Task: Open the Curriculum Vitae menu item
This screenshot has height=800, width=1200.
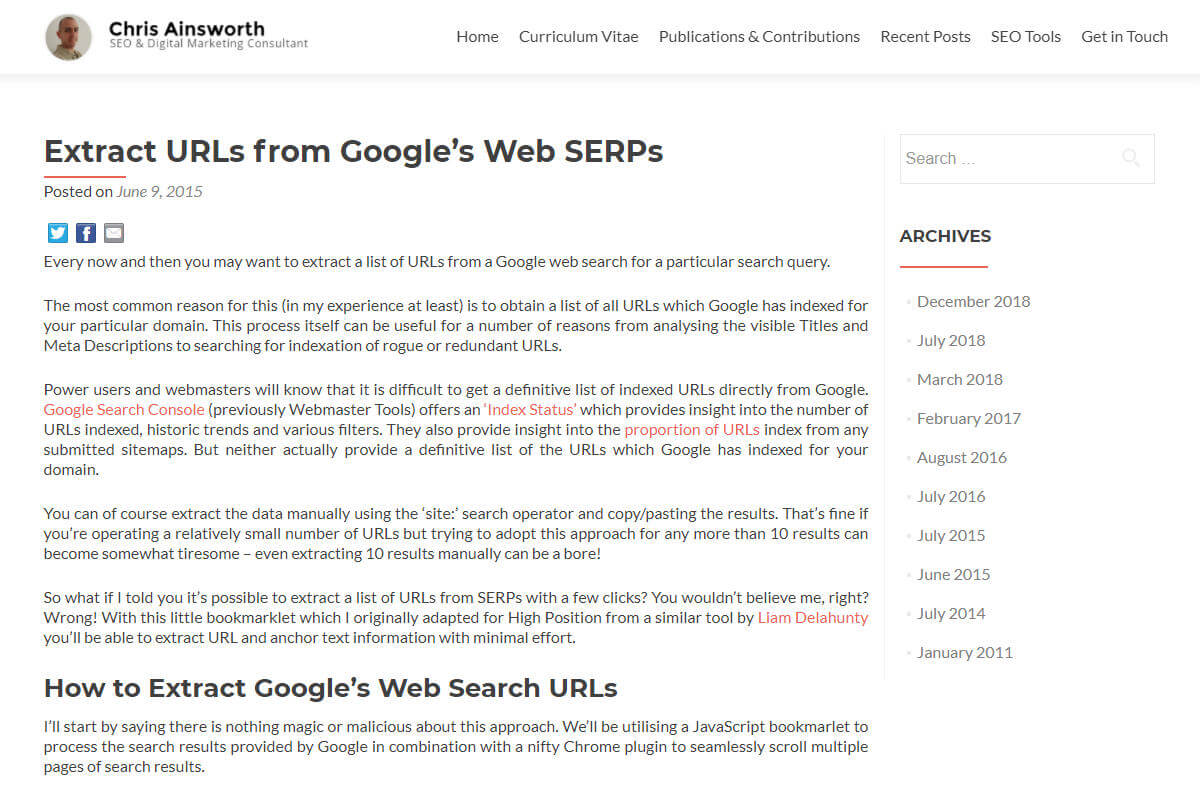Action: click(578, 36)
